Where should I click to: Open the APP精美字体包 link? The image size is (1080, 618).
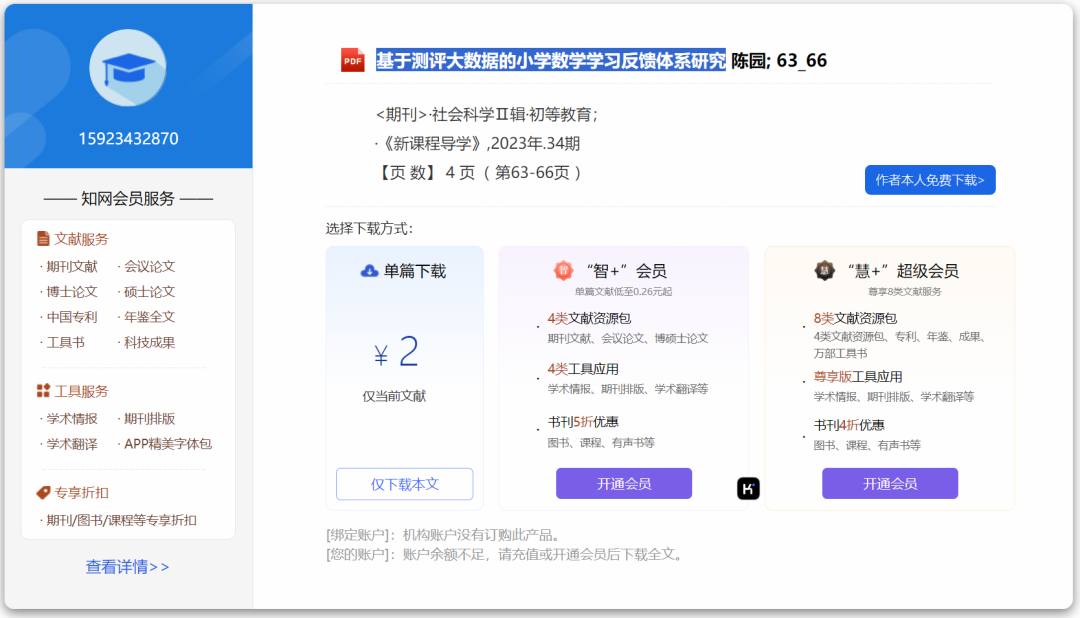coord(168,444)
